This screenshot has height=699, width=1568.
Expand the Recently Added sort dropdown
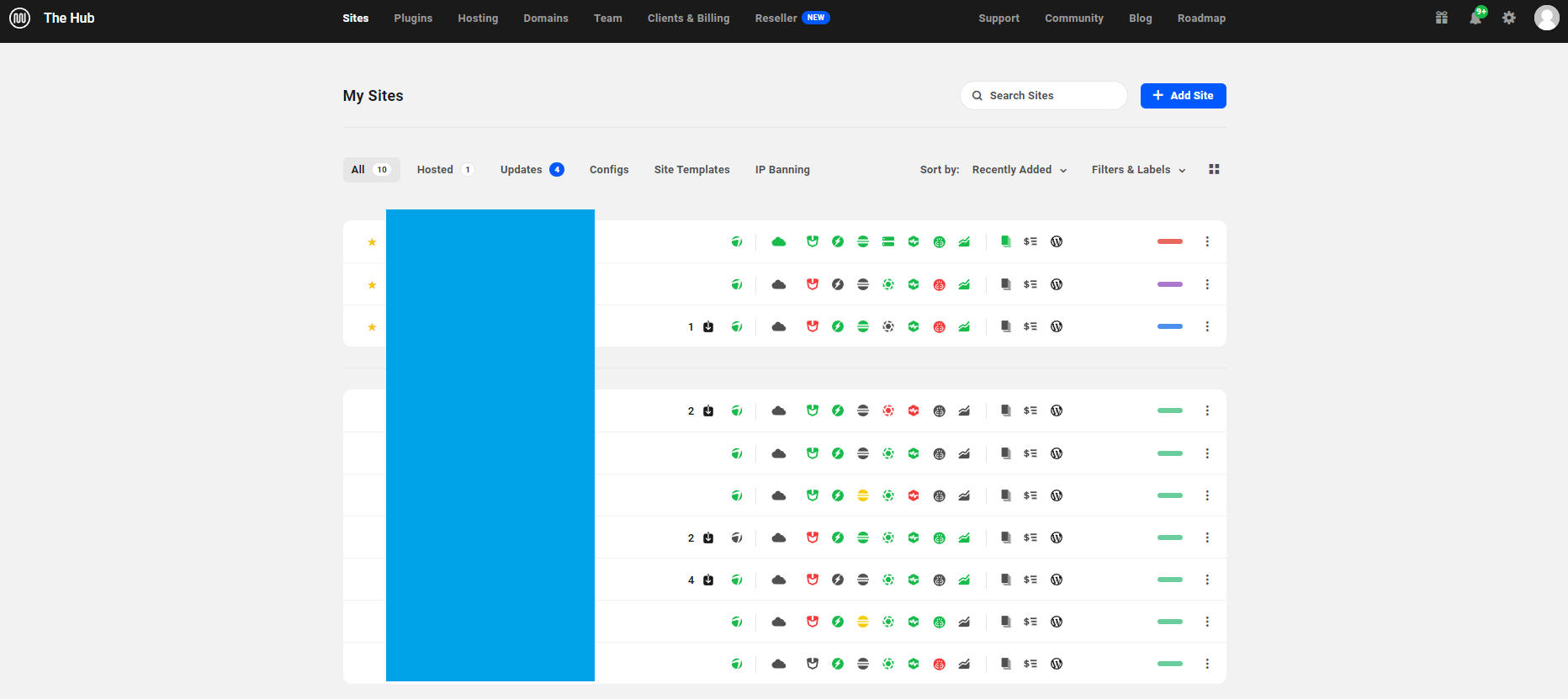point(1020,170)
